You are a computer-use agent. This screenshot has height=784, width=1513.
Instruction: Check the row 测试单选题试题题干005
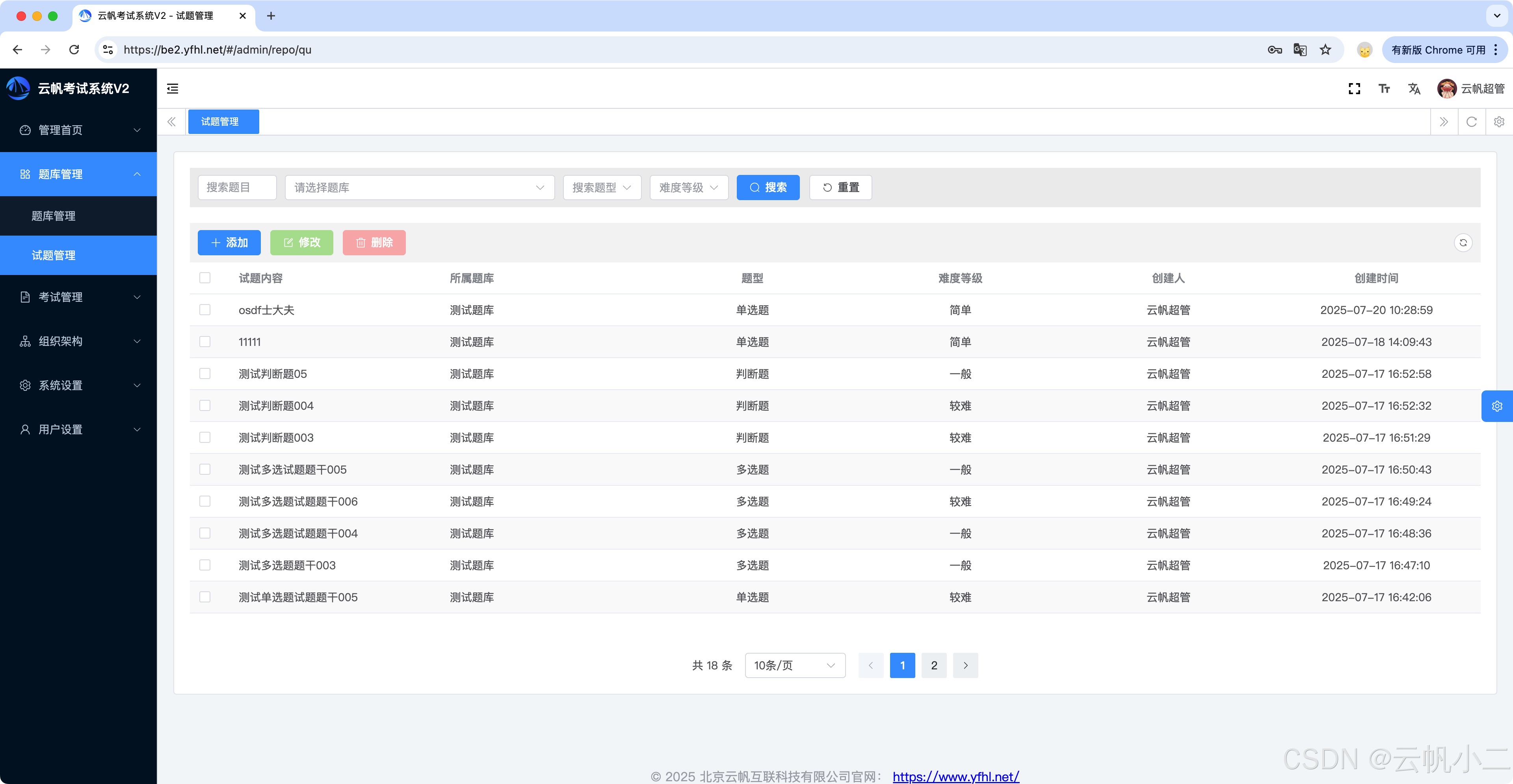pyautogui.click(x=204, y=596)
